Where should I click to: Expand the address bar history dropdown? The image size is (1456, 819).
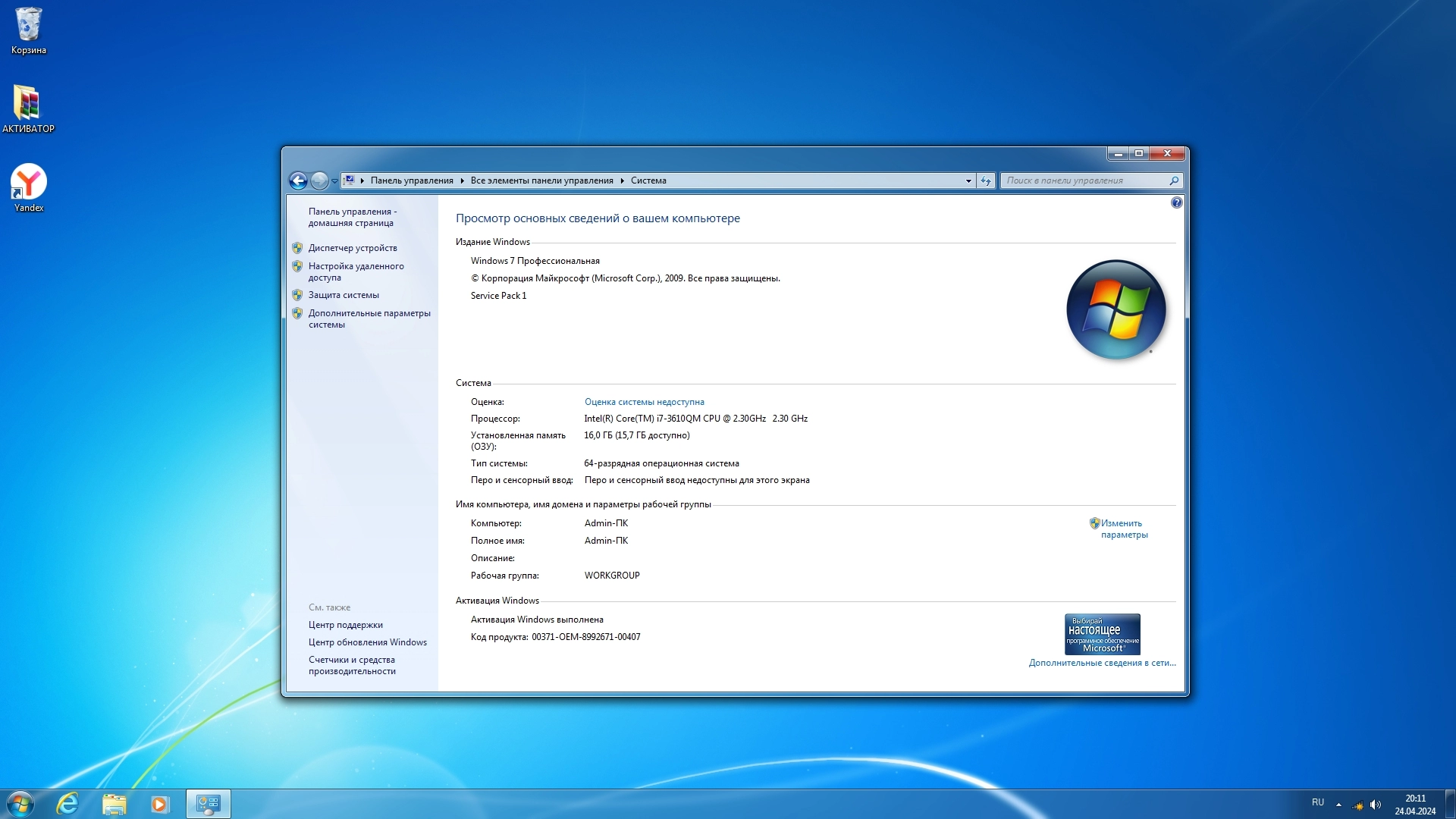click(x=968, y=180)
